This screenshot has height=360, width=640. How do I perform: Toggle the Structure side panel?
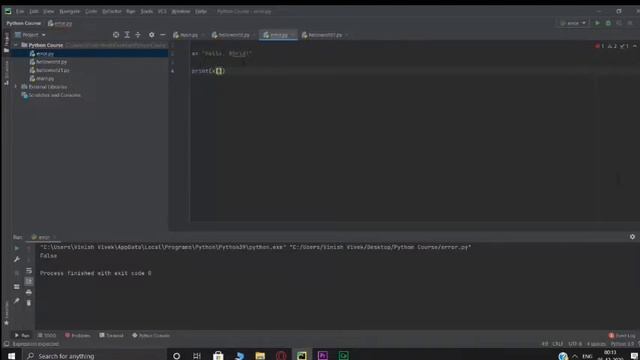pos(6,73)
